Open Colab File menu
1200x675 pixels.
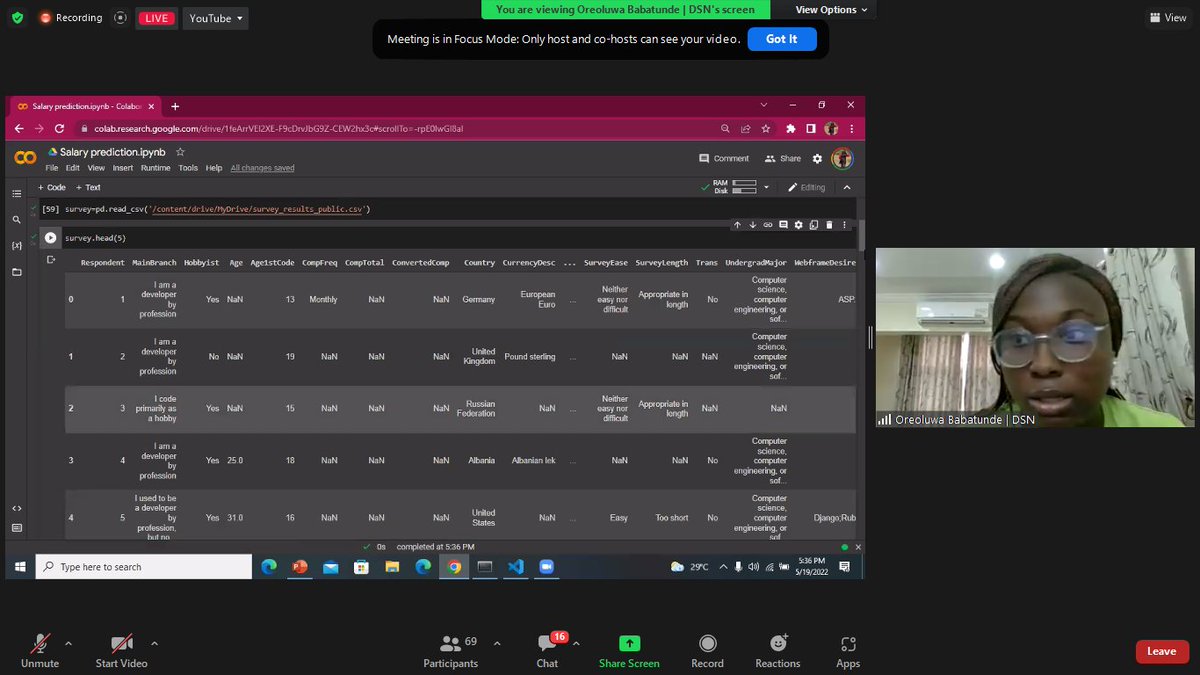52,168
